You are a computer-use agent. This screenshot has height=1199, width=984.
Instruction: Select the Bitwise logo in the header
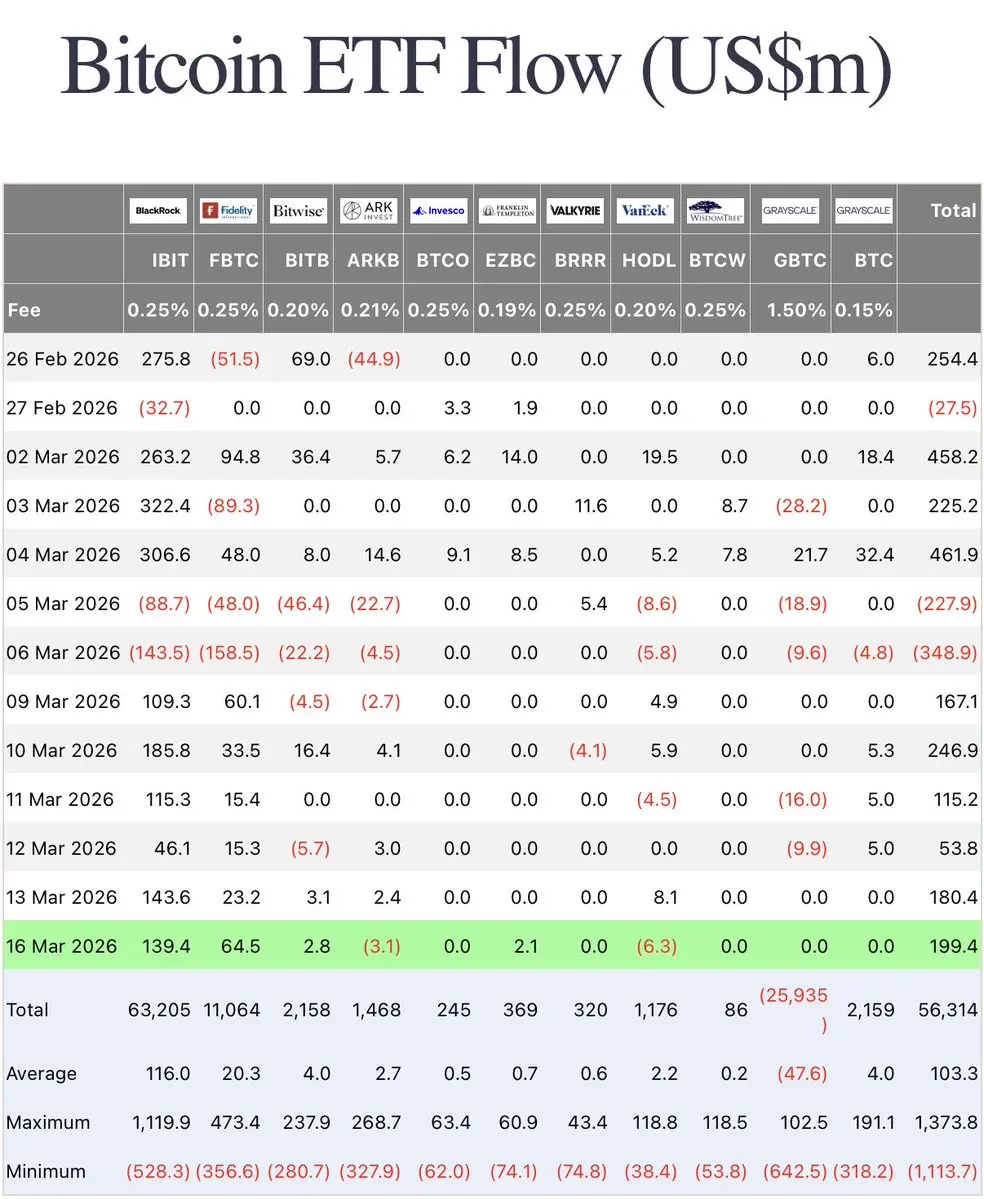pyautogui.click(x=298, y=210)
